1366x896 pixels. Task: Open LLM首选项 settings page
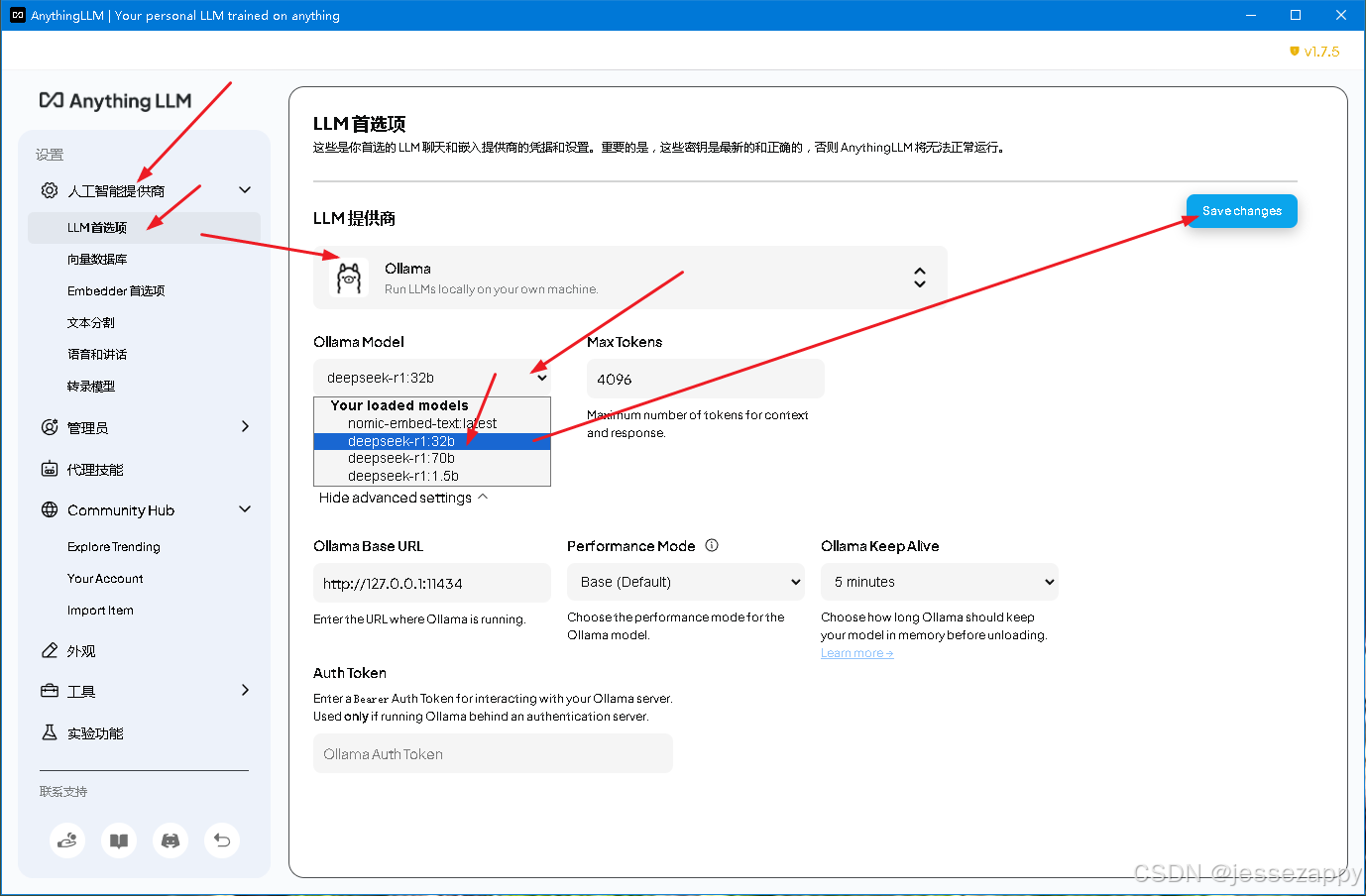[x=145, y=227]
